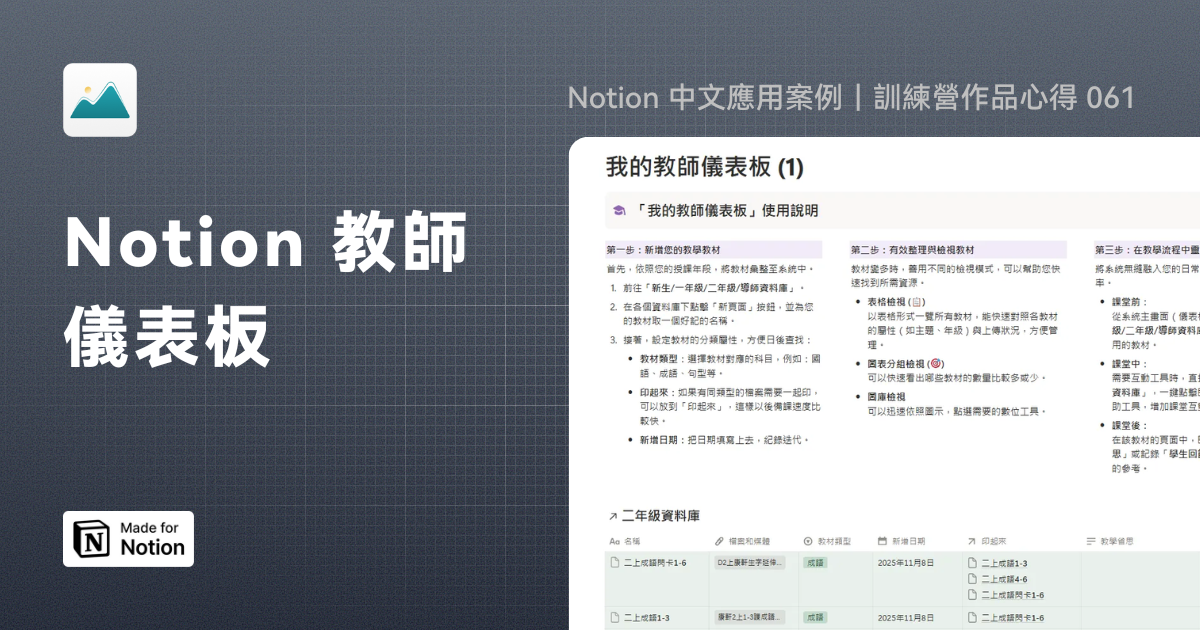Click the paperclip icon on 檔案和媒體 column

click(x=716, y=541)
